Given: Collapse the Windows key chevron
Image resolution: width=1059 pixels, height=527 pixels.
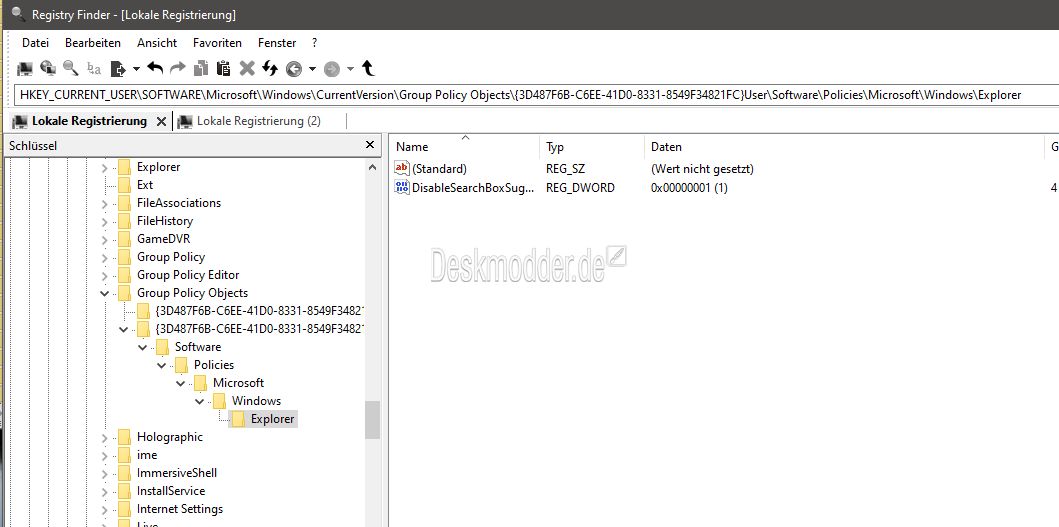Looking at the screenshot, I should coord(199,401).
